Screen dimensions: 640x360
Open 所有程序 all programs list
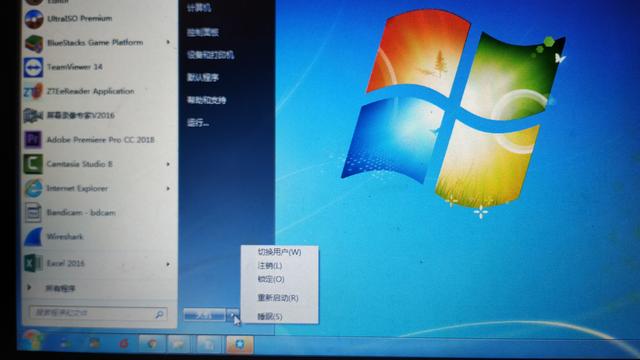pos(60,288)
